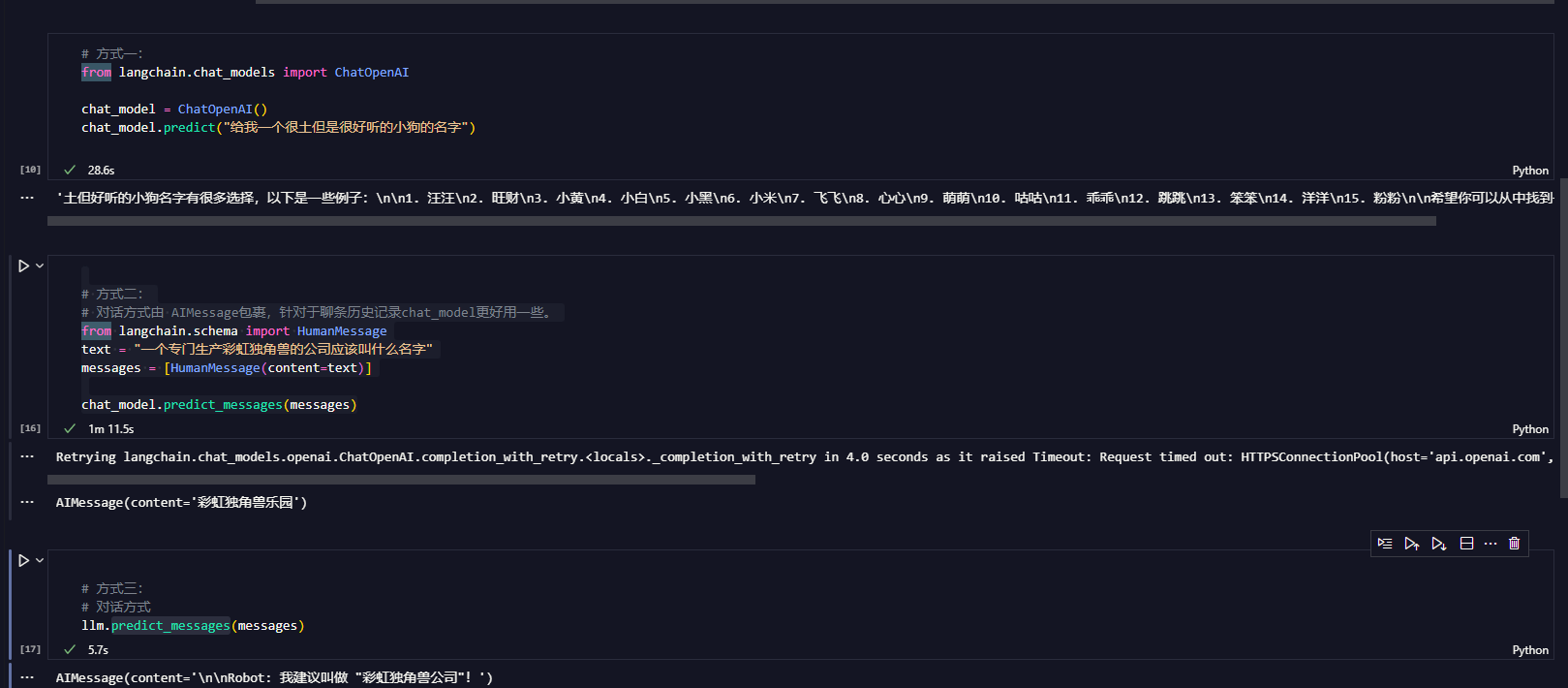Click output text with Robot: 我建议叫做
This screenshot has height=688, width=1568.
click(274, 678)
